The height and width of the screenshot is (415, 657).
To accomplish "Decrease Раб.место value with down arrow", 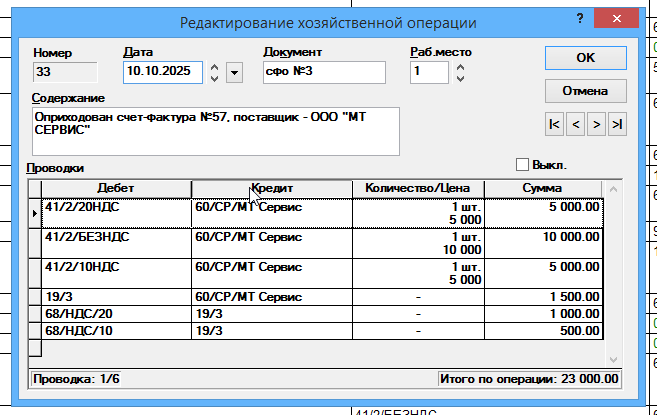I will (460, 78).
